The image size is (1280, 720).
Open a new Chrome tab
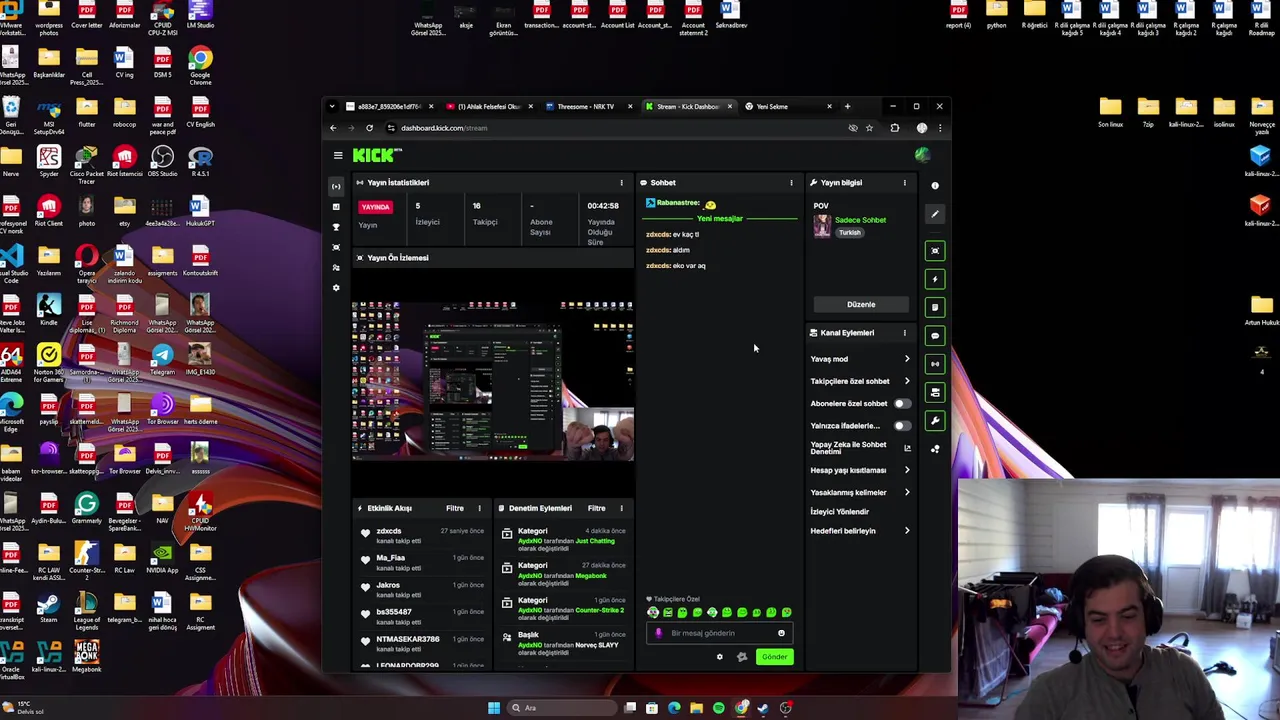[x=847, y=106]
